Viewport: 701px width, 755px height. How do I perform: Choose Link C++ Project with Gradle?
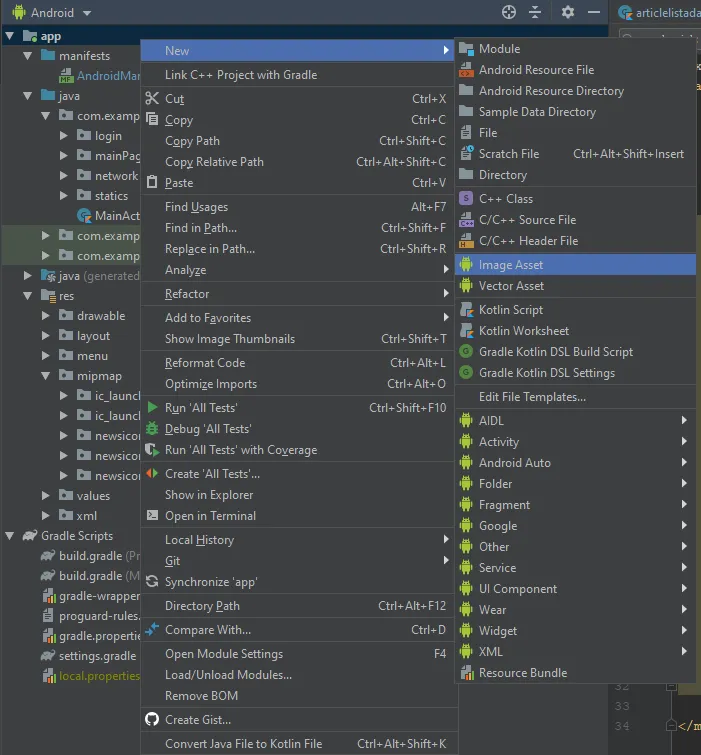click(299, 75)
